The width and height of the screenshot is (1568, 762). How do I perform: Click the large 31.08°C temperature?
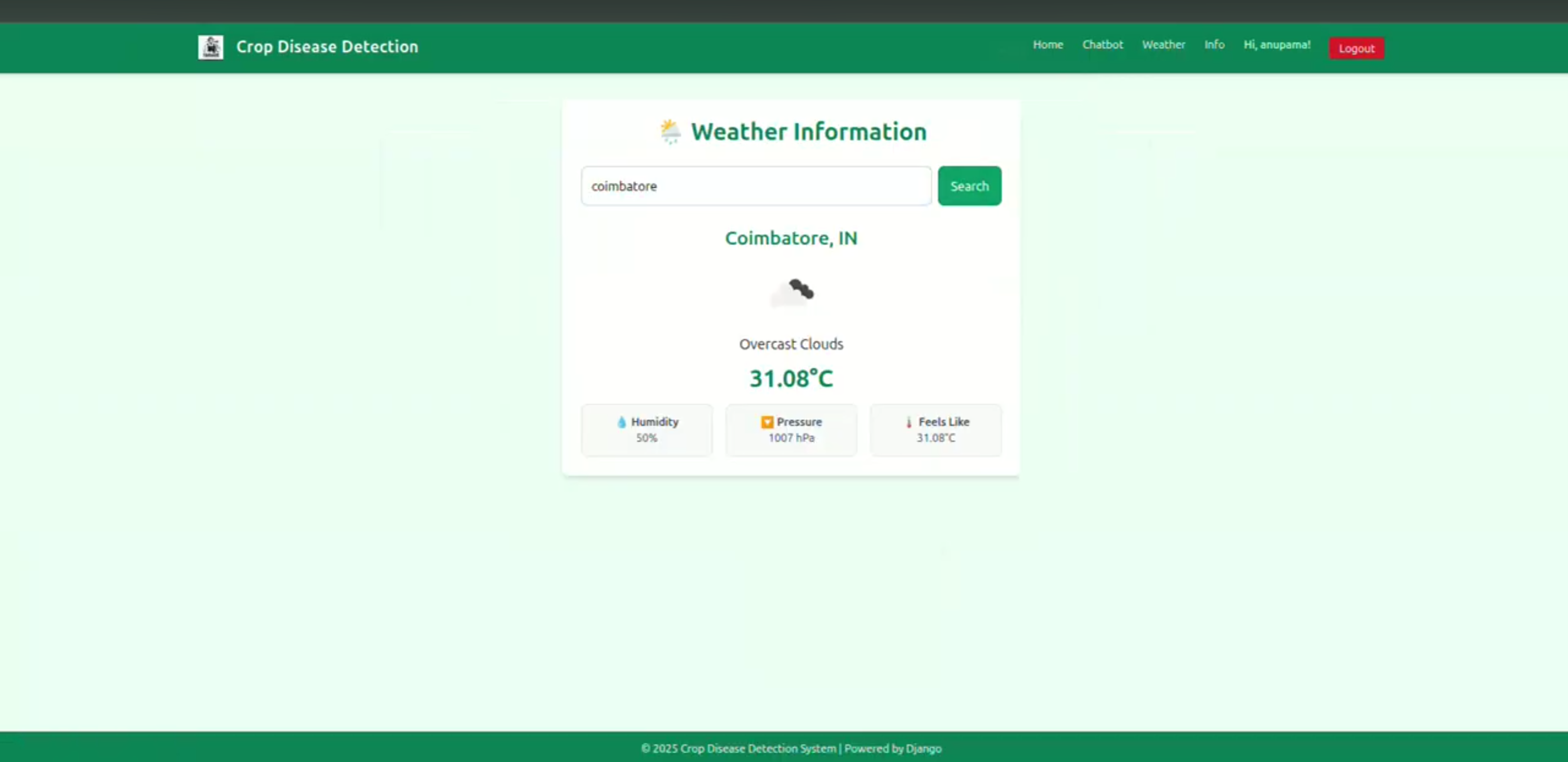click(791, 378)
